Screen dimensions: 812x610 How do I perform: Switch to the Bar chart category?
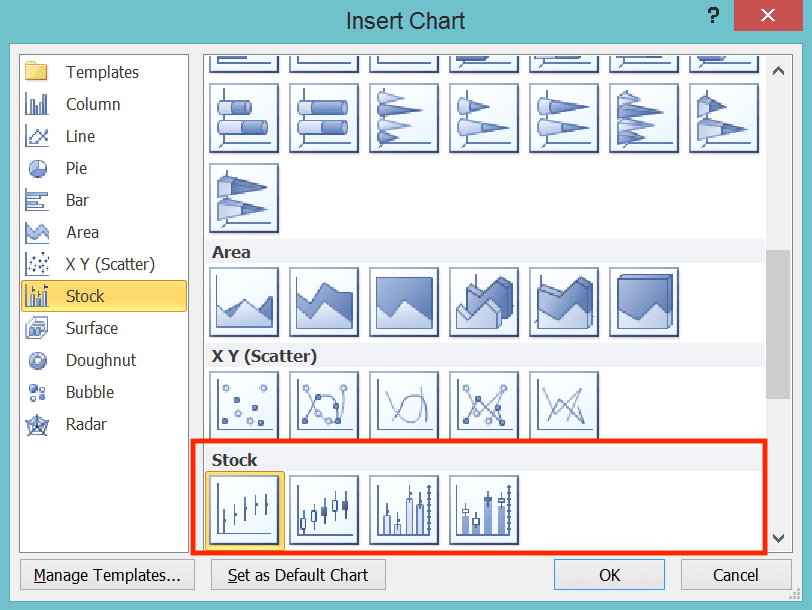coord(104,200)
